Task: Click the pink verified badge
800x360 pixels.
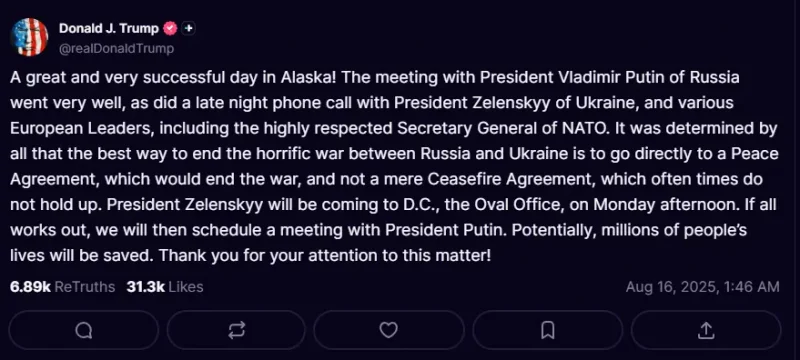Action: click(x=170, y=29)
